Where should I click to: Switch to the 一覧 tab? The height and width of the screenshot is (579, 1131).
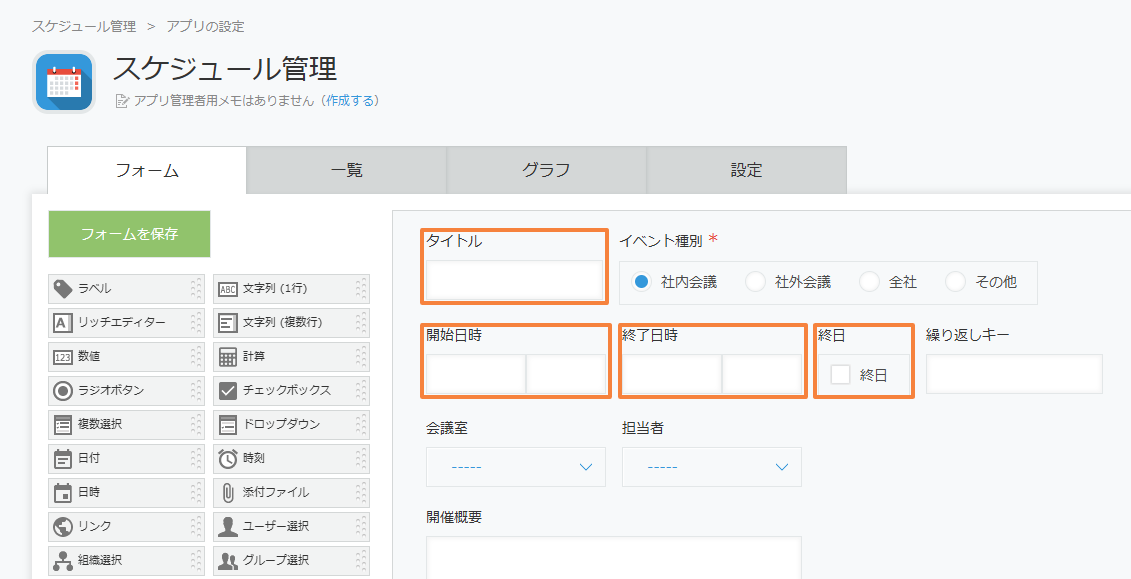[347, 170]
